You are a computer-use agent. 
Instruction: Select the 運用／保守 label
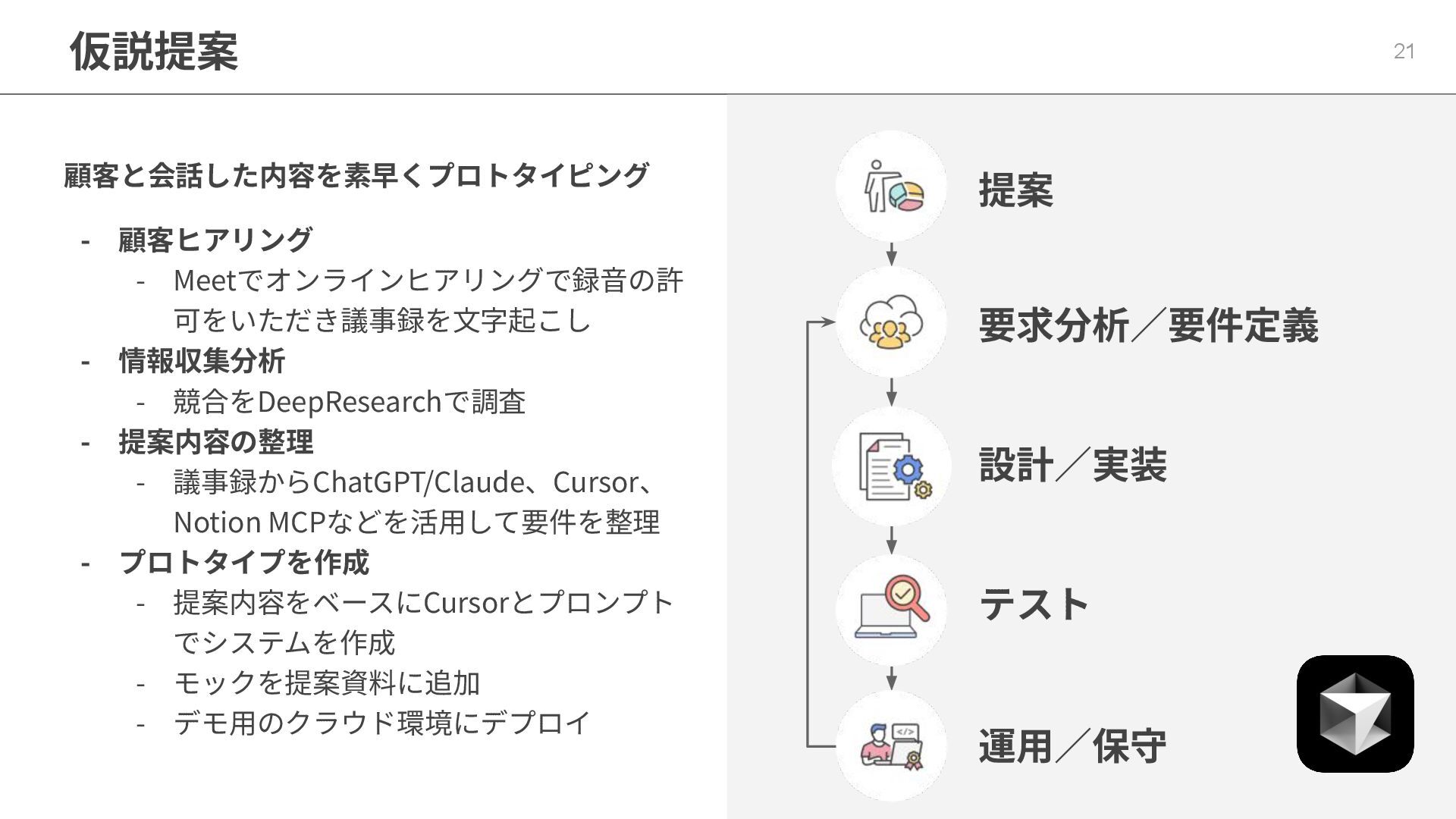(x=1072, y=746)
